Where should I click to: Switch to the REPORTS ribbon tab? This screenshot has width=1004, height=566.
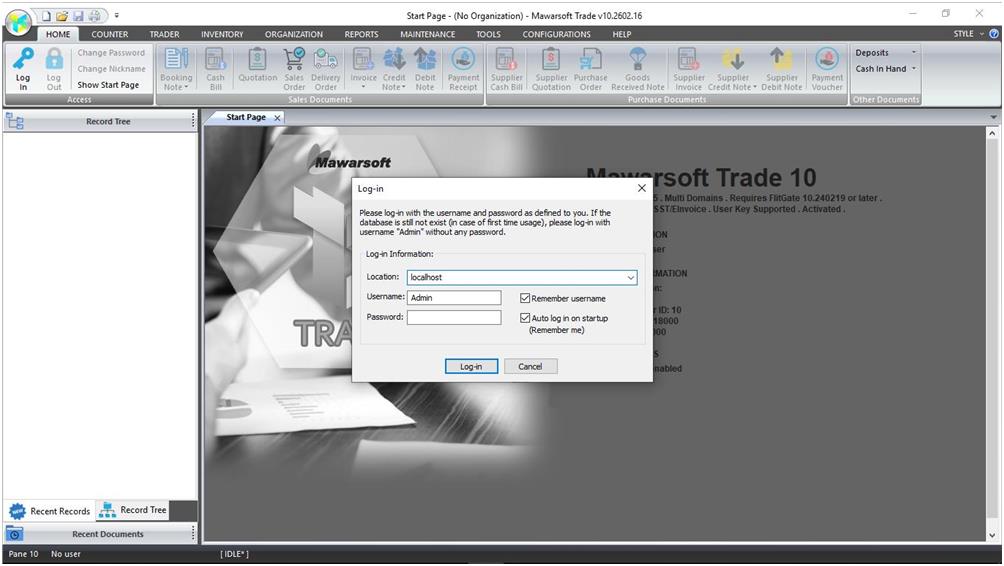click(361, 34)
